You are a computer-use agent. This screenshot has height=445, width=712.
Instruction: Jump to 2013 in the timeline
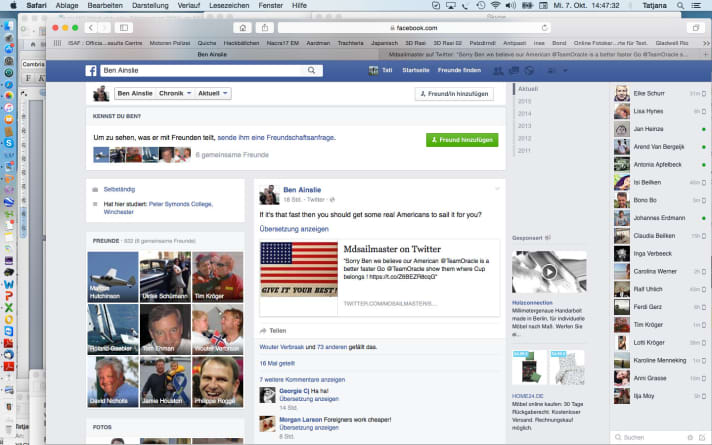click(524, 126)
